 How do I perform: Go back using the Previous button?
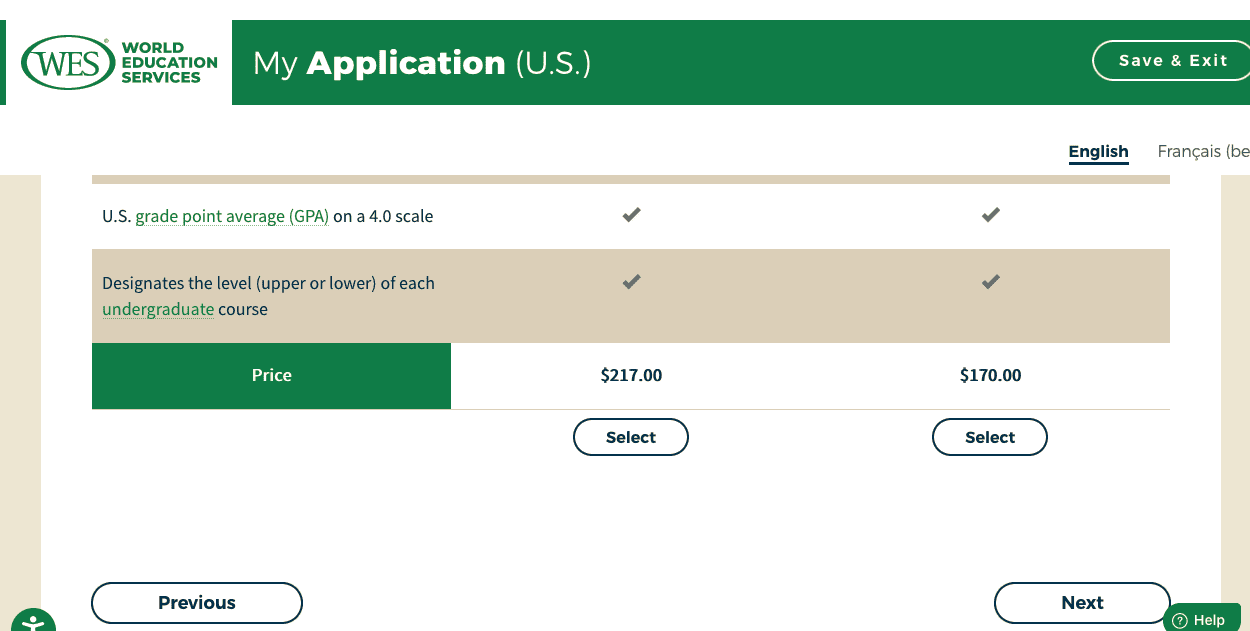pos(196,602)
